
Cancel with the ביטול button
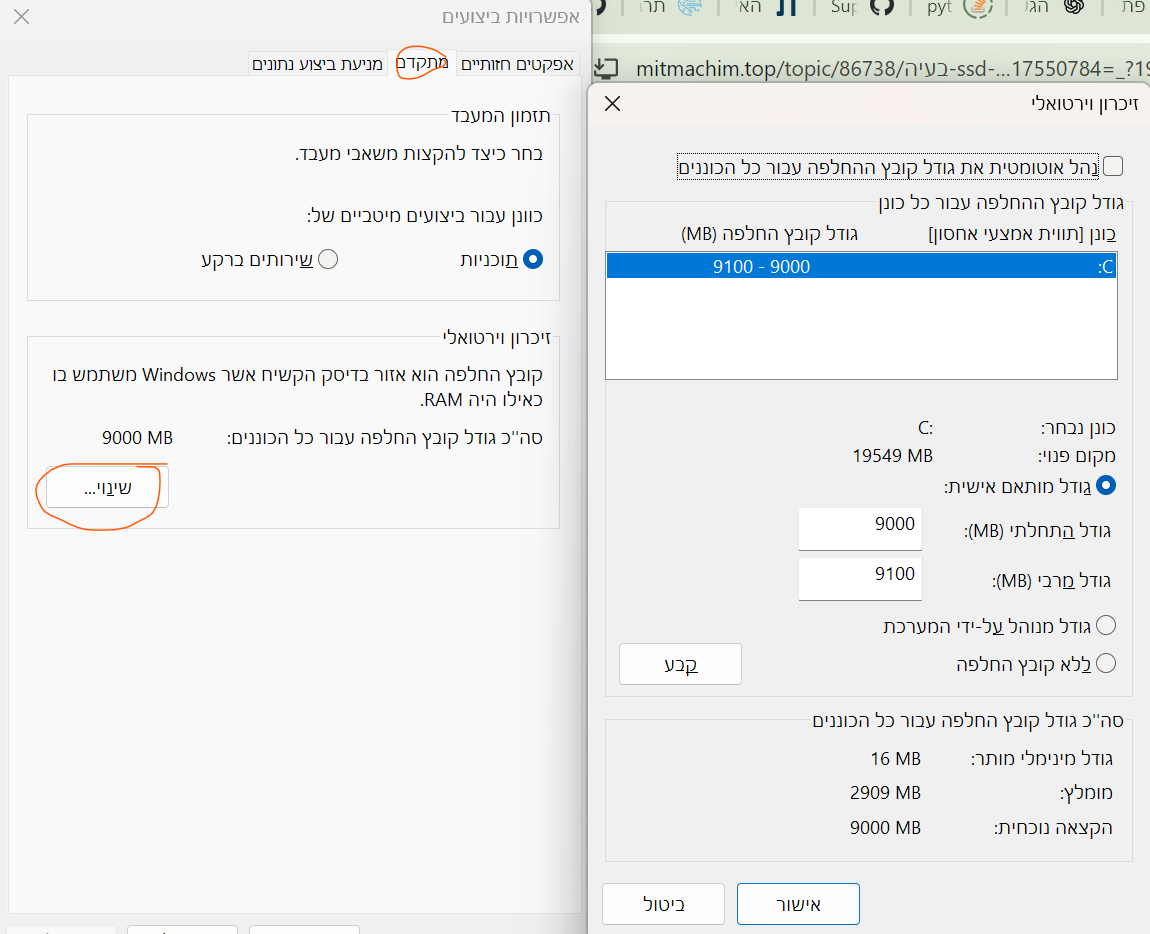[663, 904]
